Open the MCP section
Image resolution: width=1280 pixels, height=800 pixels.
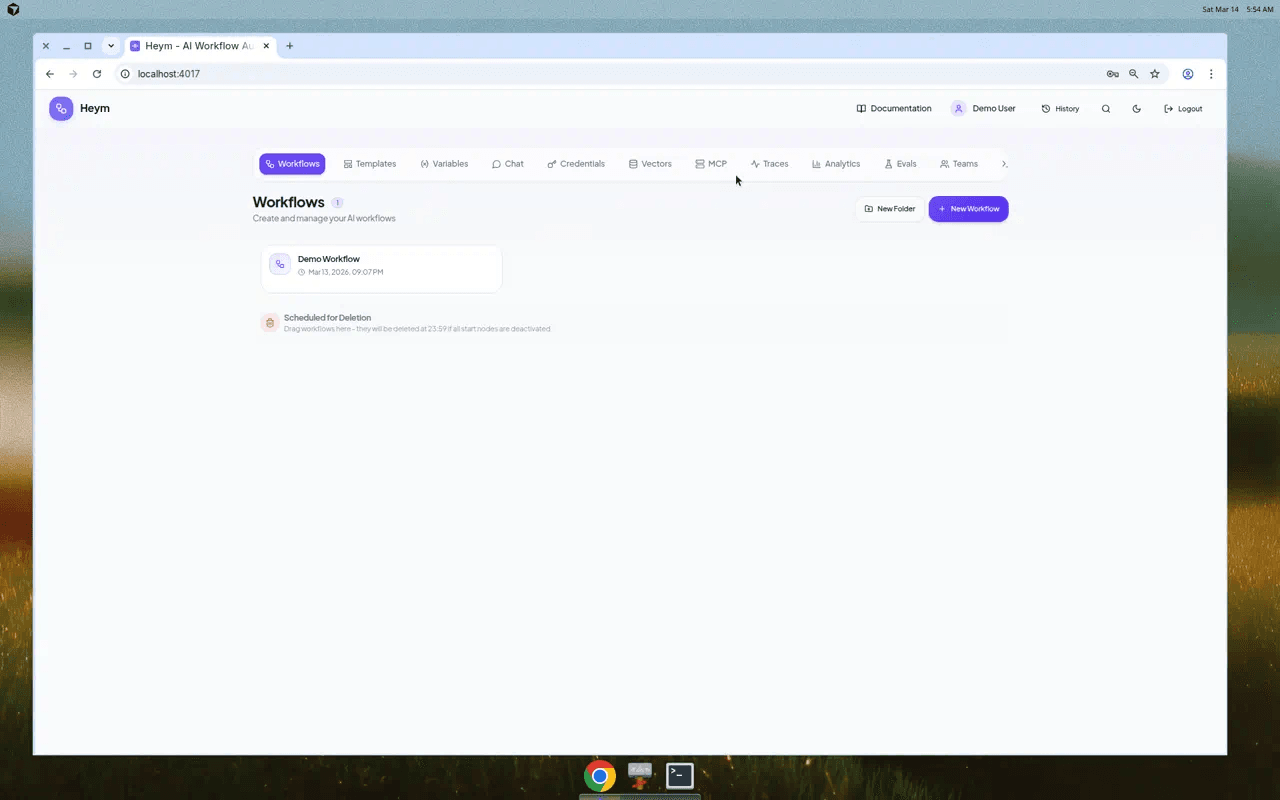pos(710,163)
